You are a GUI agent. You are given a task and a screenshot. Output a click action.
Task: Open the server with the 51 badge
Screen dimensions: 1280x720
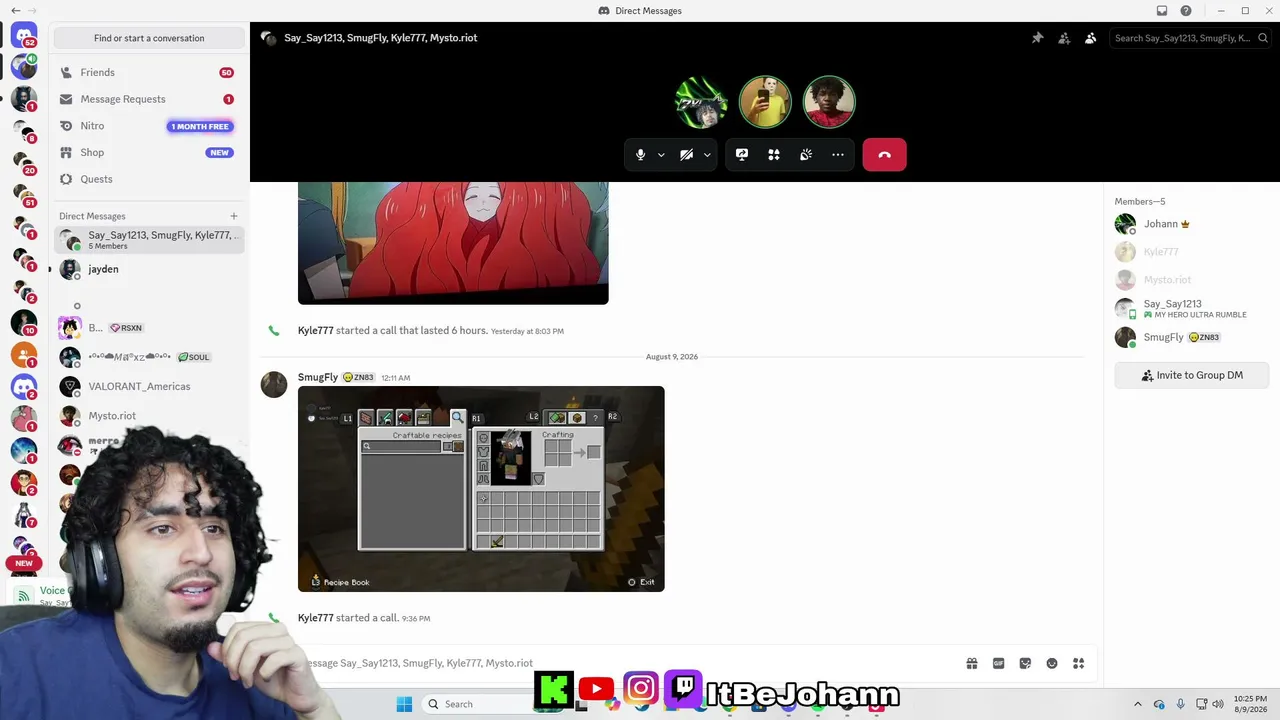pos(24,194)
